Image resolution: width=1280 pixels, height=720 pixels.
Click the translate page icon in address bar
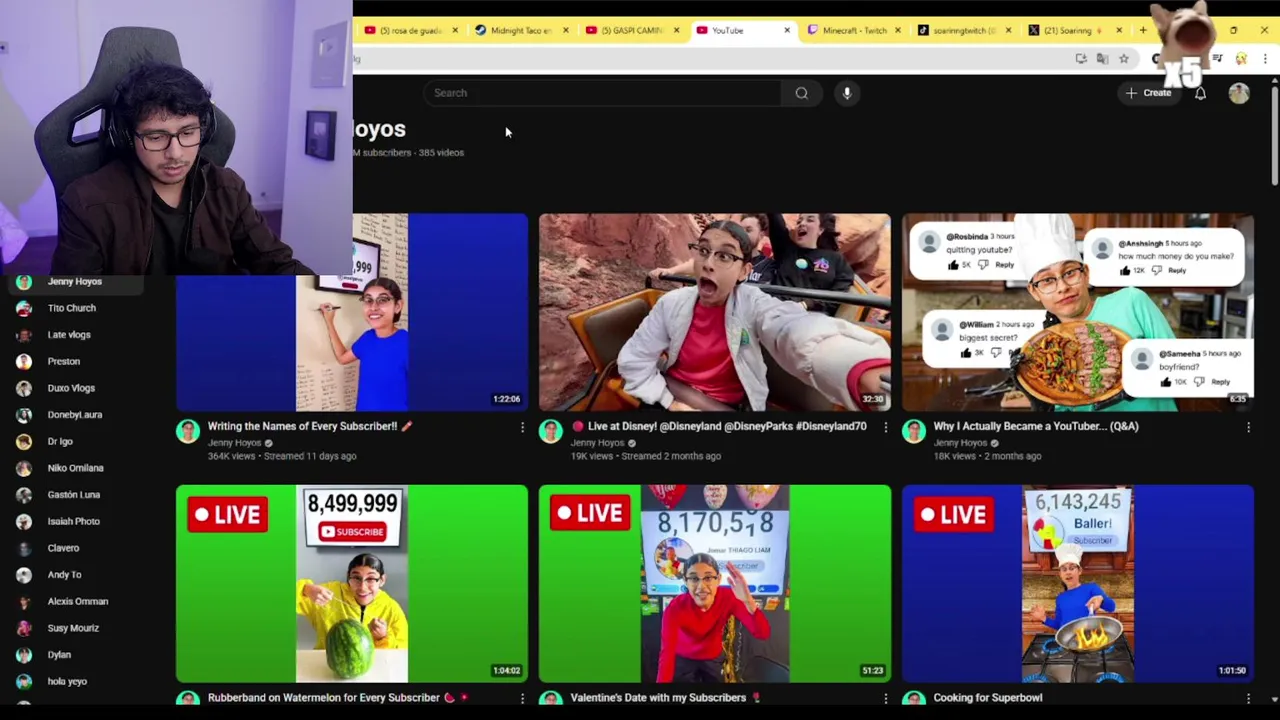(1102, 59)
